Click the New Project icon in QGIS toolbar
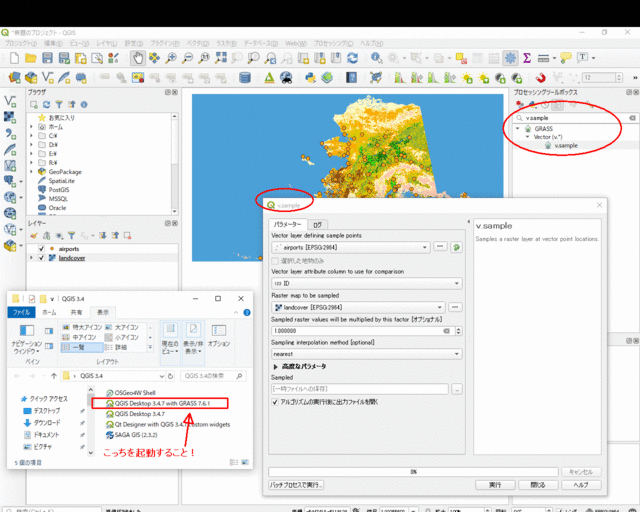 14,58
